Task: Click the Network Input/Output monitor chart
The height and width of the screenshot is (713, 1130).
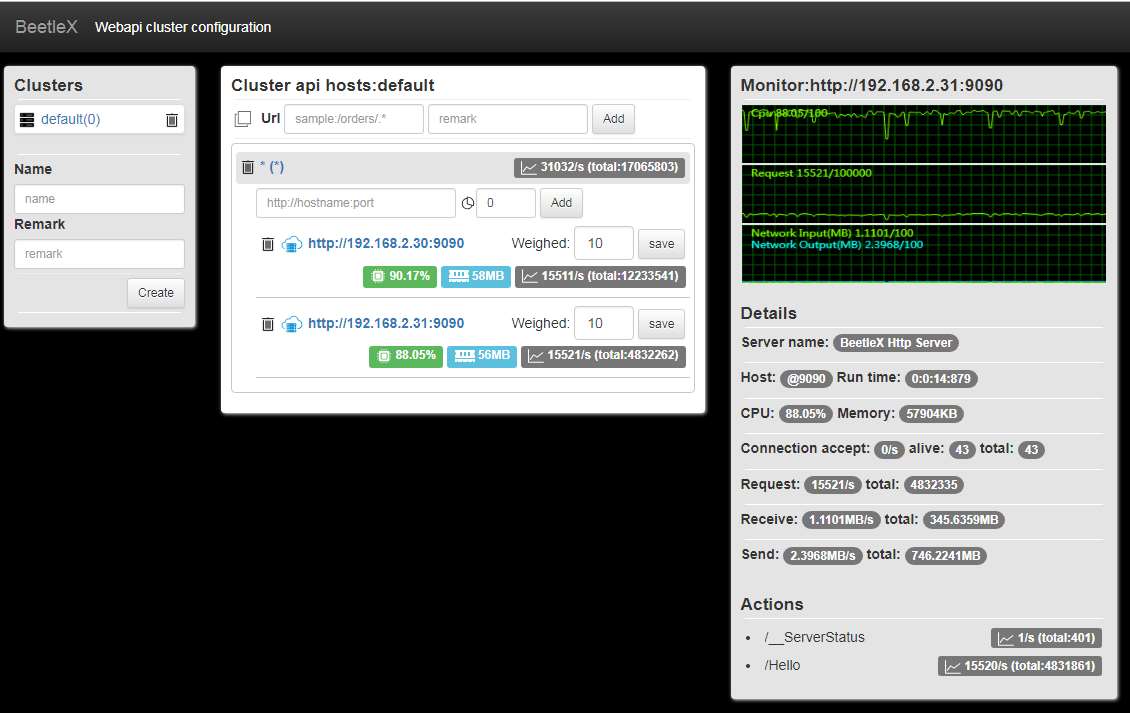Action: click(x=923, y=253)
